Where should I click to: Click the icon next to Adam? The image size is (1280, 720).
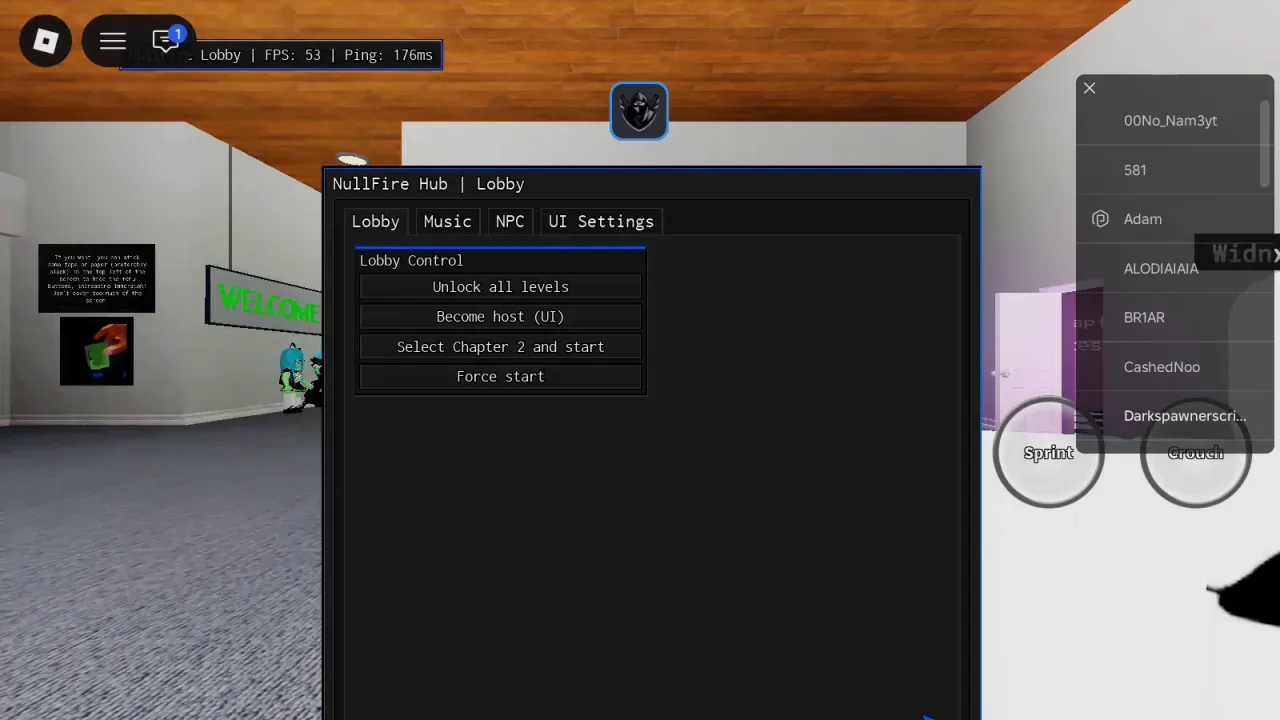coord(1100,219)
